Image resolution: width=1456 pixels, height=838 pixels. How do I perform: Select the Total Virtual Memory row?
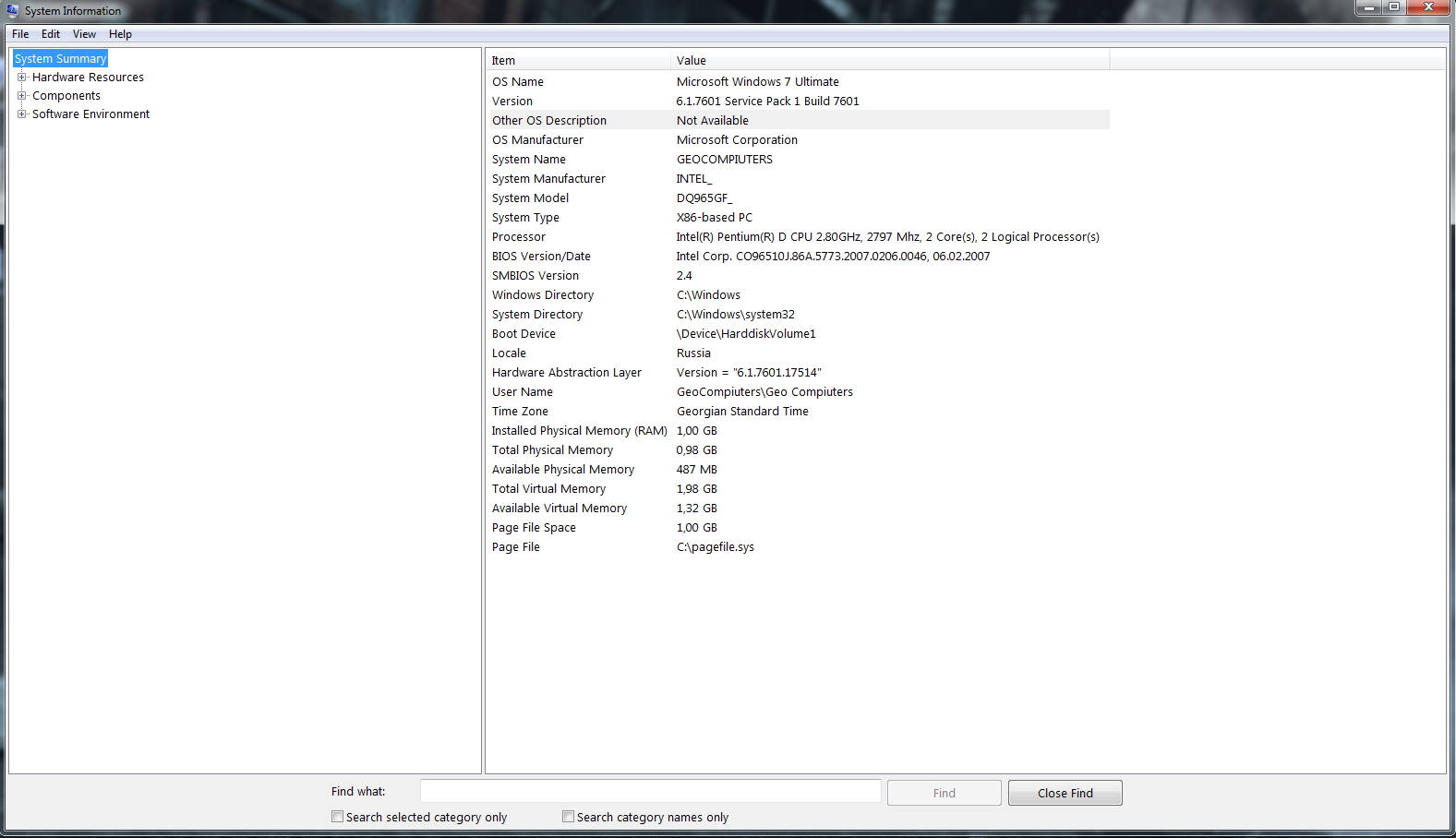point(798,489)
